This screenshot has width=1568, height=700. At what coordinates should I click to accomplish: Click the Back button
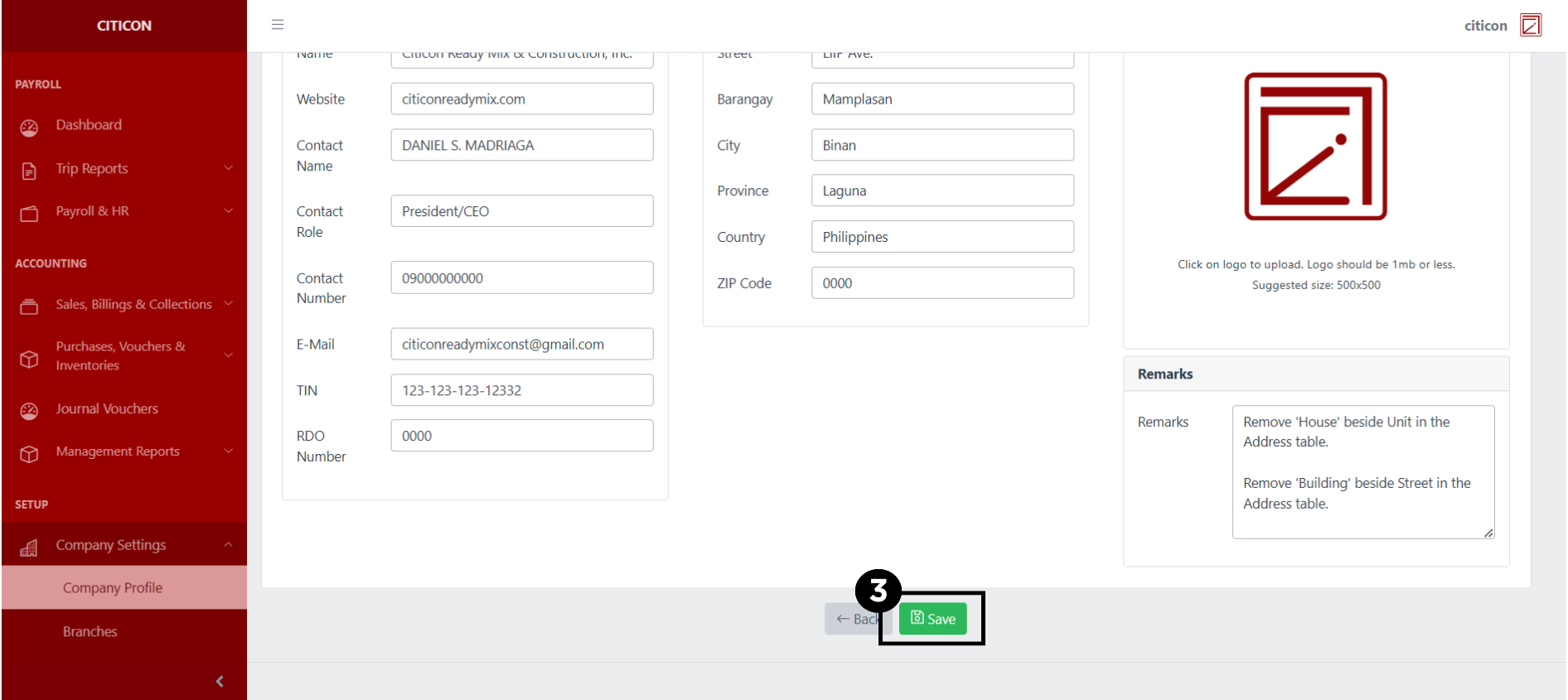pyautogui.click(x=852, y=619)
